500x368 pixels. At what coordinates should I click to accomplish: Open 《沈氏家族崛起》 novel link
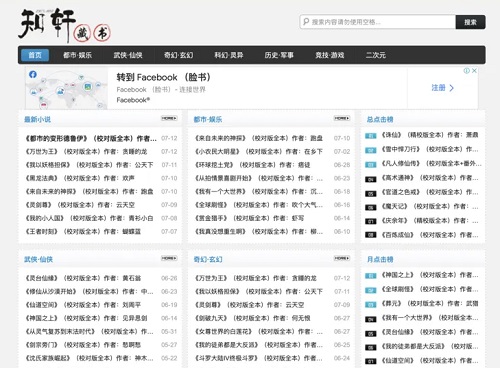[89, 358]
